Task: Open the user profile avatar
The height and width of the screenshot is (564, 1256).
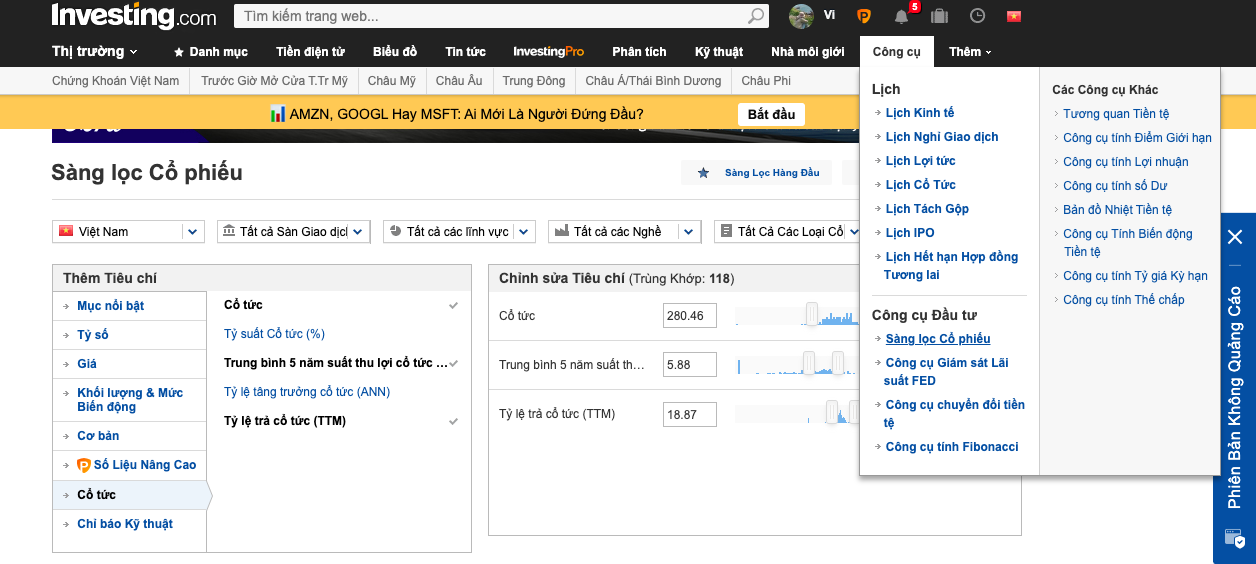Action: [801, 16]
